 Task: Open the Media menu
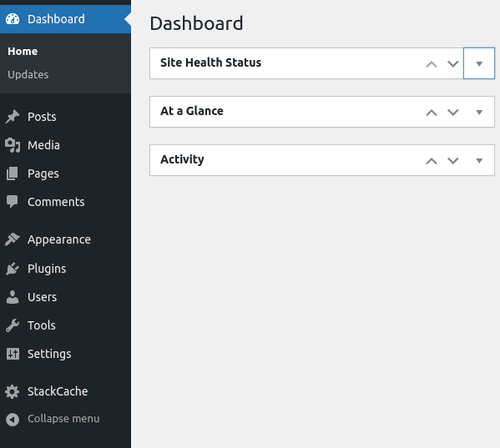44,145
